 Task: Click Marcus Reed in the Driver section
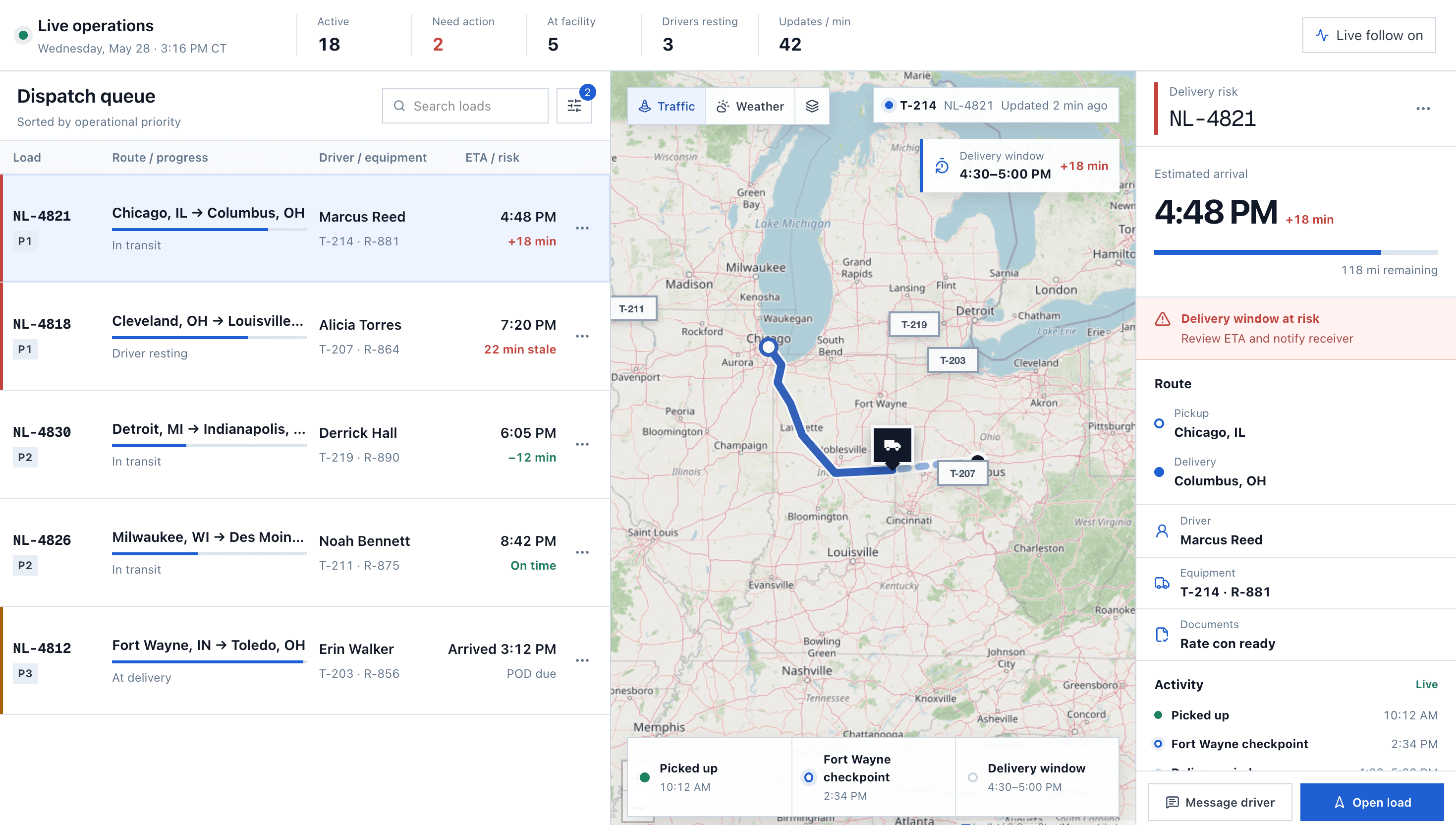1221,540
